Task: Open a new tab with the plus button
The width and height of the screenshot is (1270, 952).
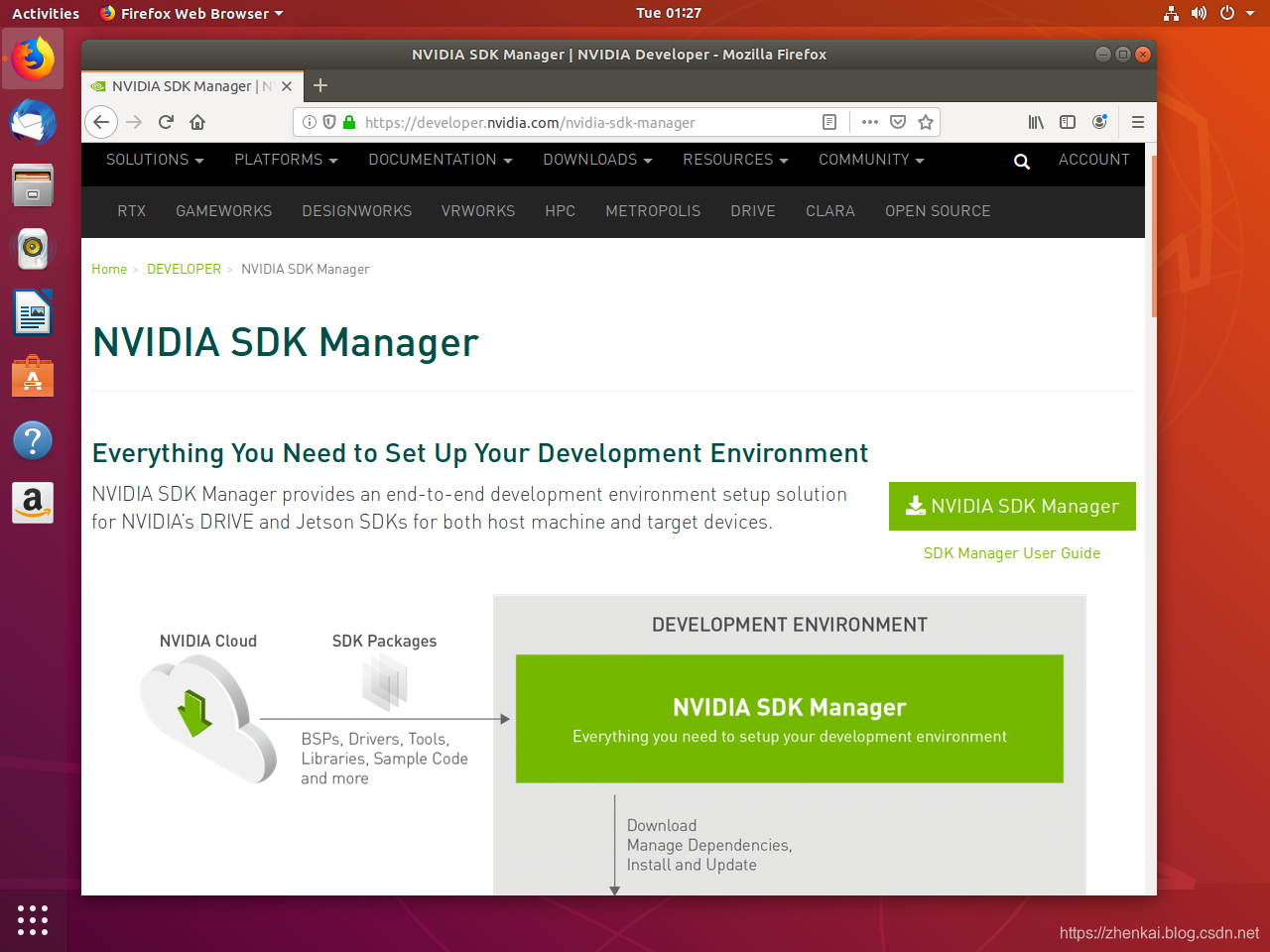Action: (x=320, y=85)
